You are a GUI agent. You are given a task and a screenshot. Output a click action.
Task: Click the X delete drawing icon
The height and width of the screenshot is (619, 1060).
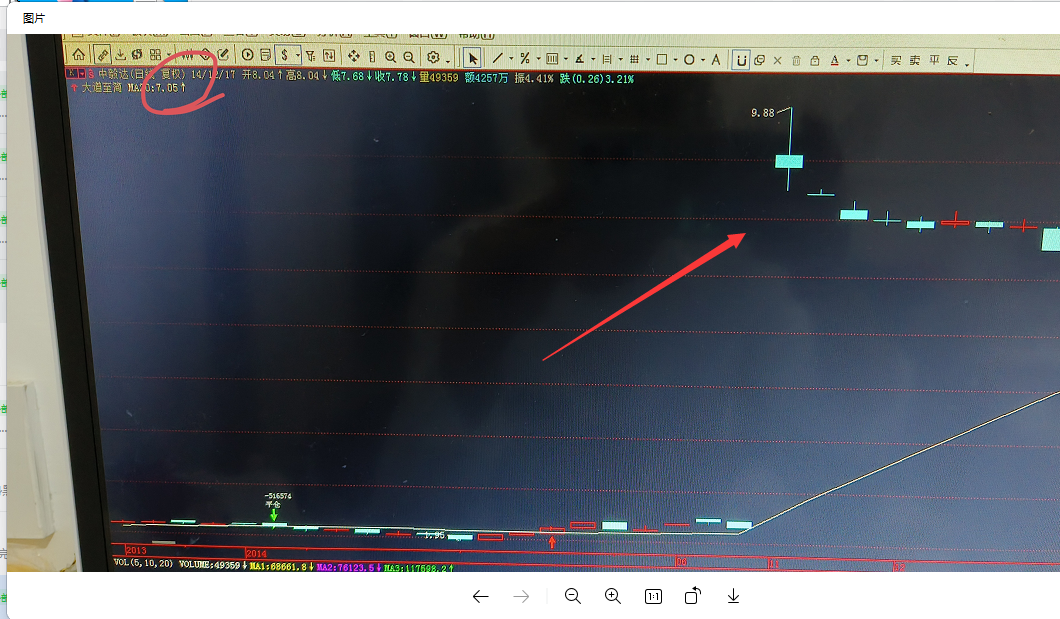click(777, 61)
